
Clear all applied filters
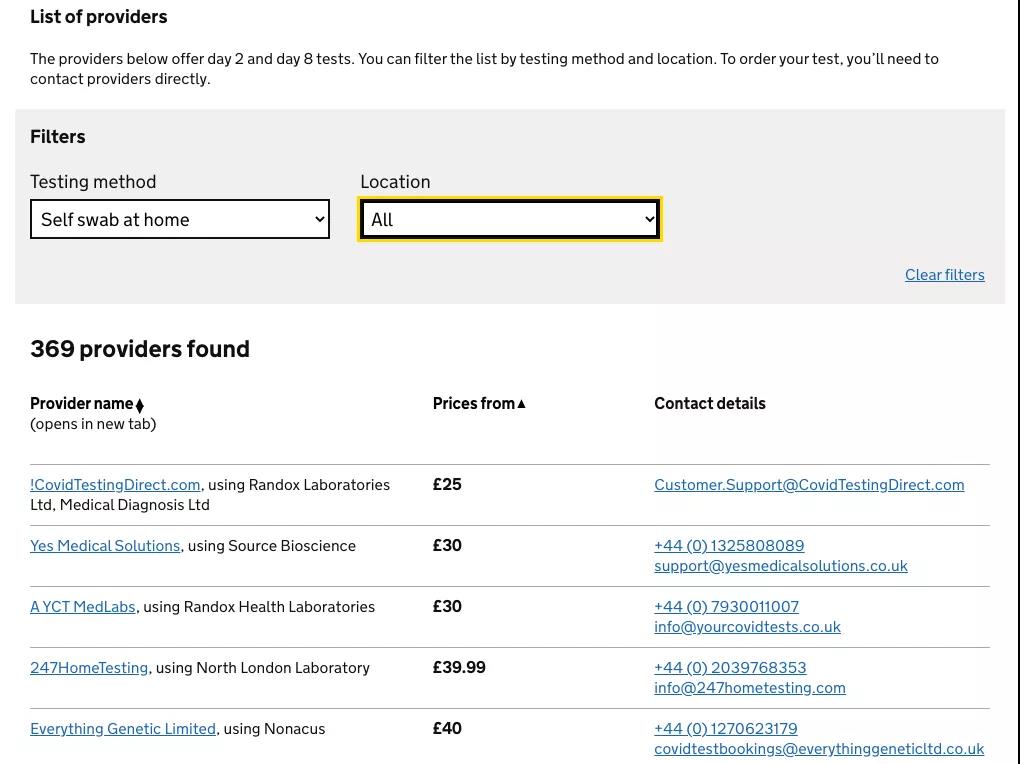(945, 275)
